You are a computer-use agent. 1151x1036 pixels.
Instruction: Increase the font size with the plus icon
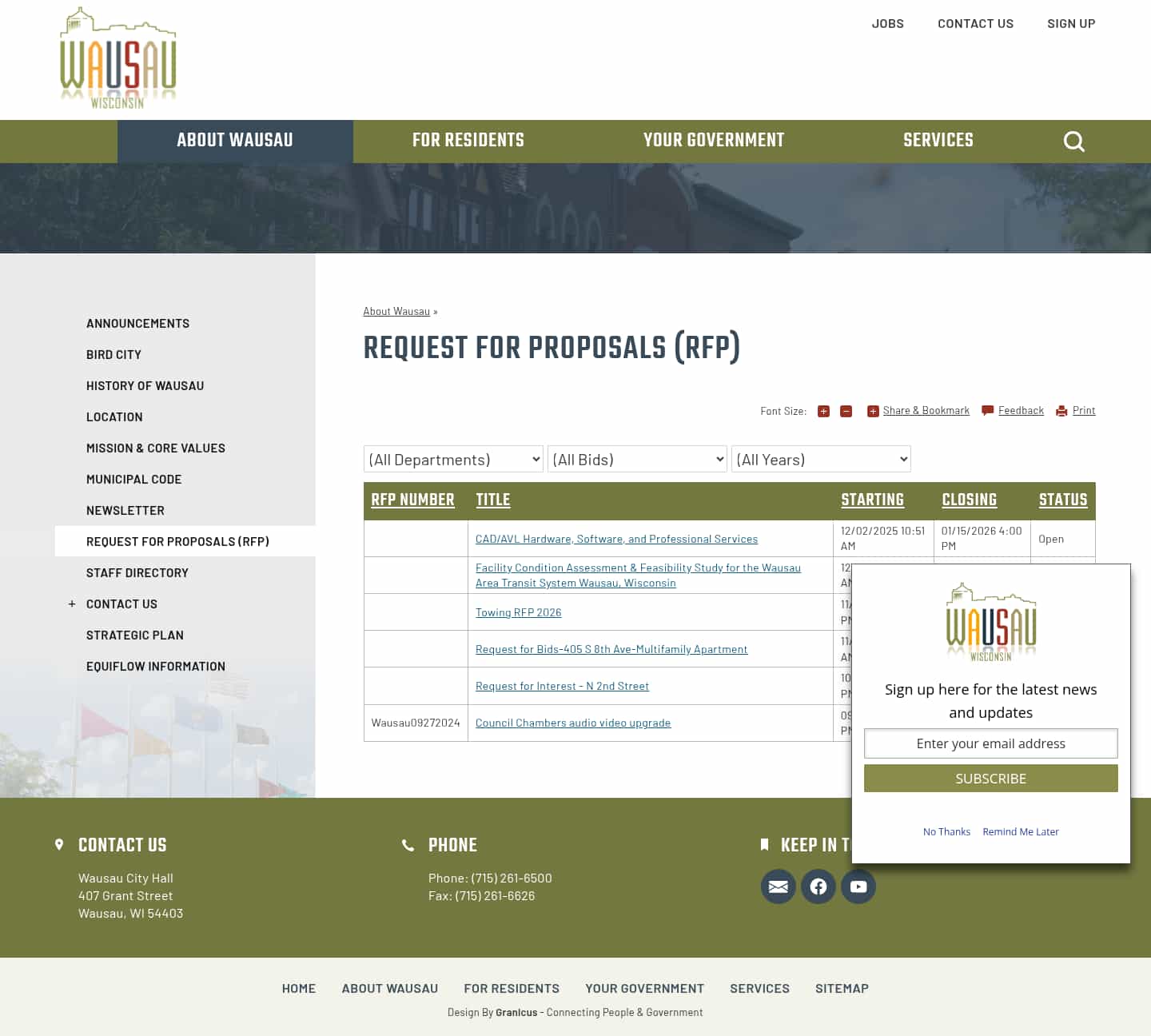pos(823,411)
